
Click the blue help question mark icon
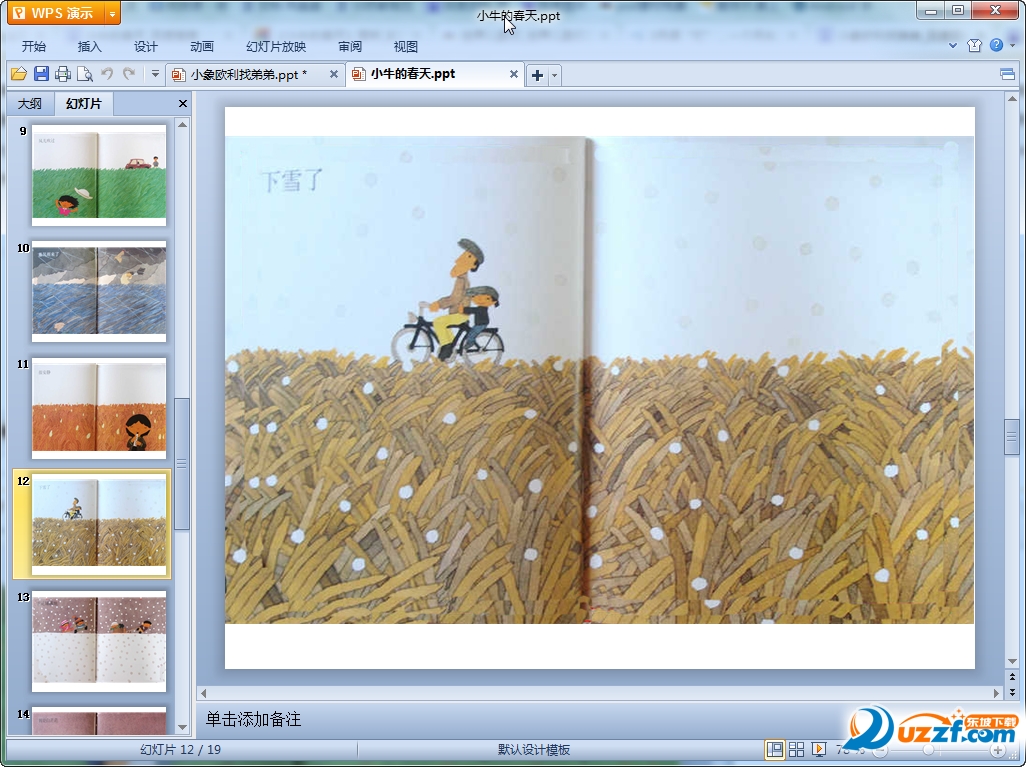point(996,45)
